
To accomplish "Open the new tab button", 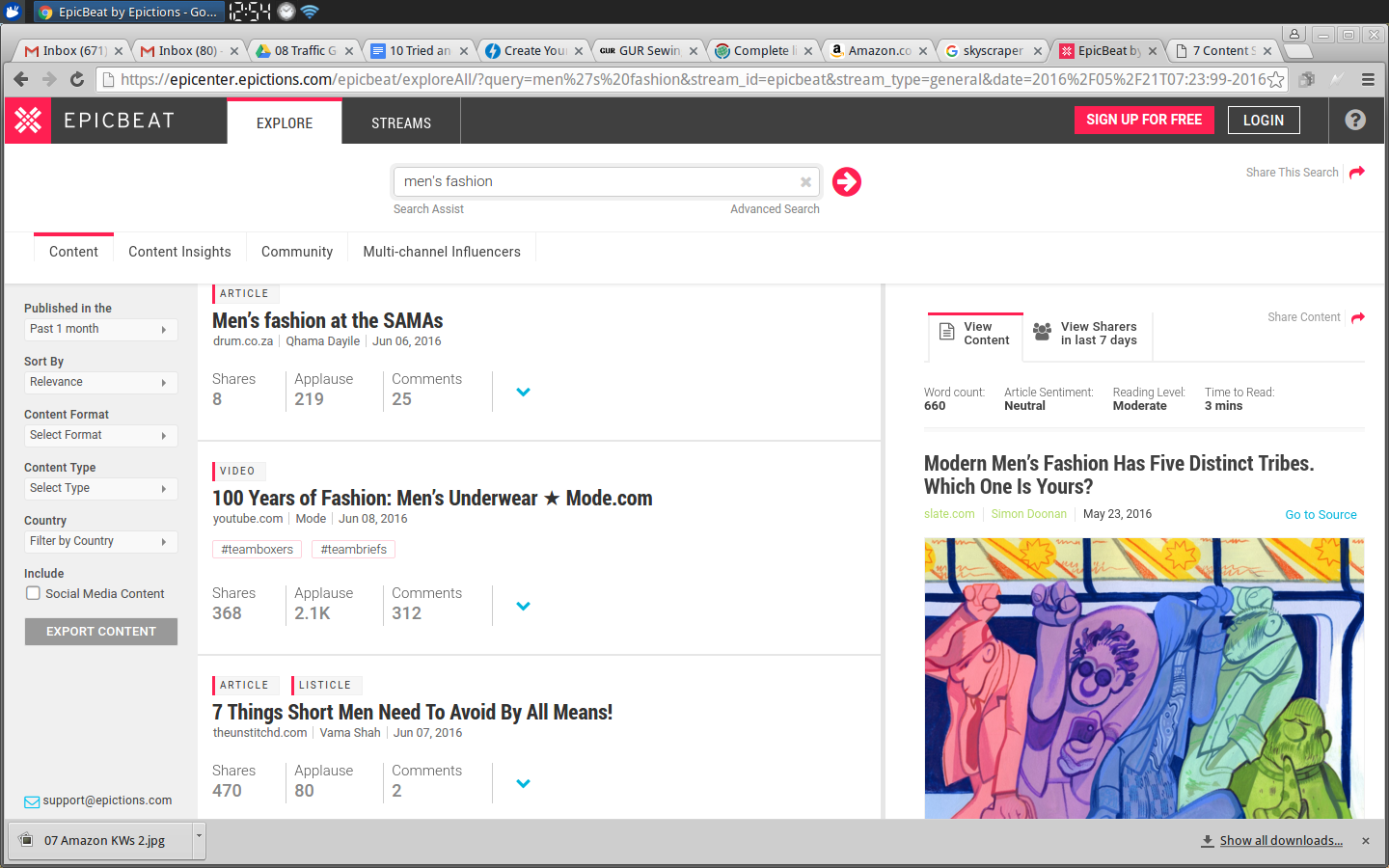I will (x=1298, y=51).
